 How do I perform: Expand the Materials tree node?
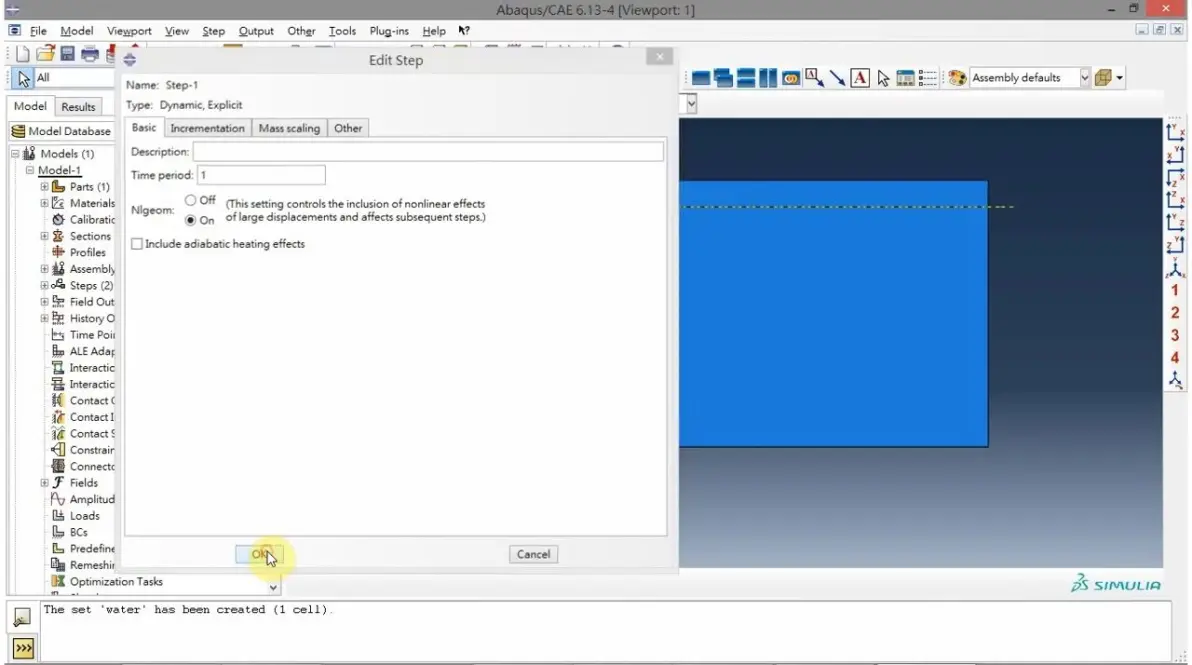tap(44, 203)
